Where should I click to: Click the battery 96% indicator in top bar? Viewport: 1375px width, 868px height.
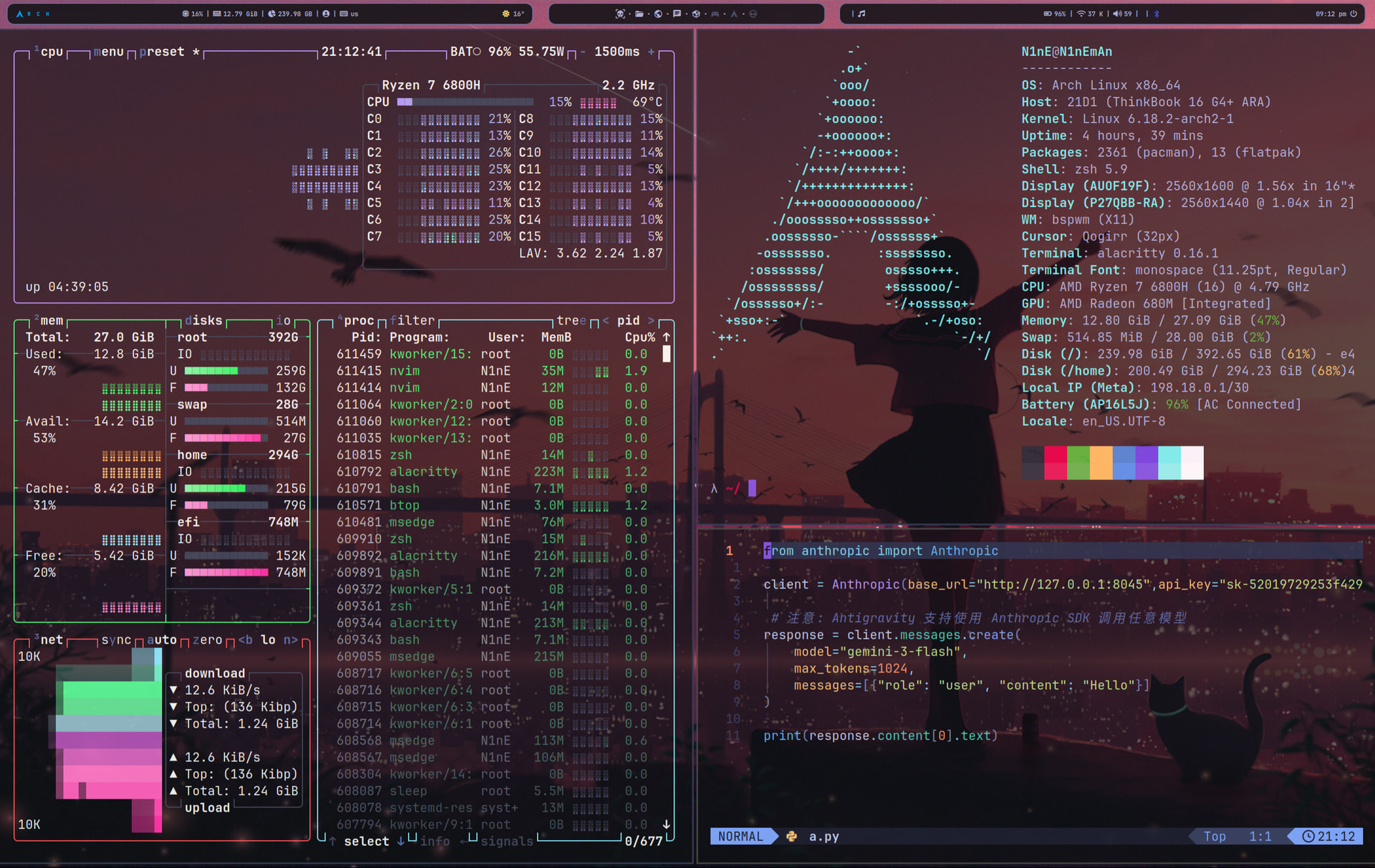pyautogui.click(x=1054, y=14)
